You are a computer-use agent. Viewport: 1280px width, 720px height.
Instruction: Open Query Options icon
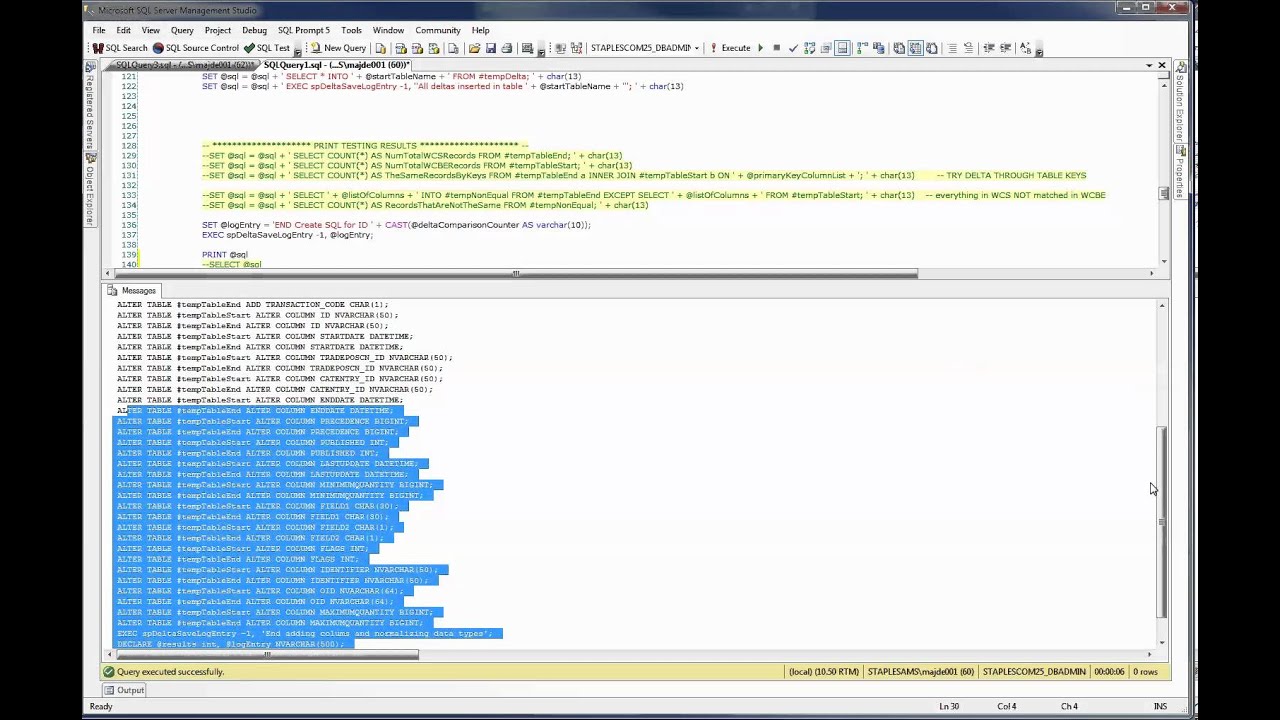pos(826,48)
